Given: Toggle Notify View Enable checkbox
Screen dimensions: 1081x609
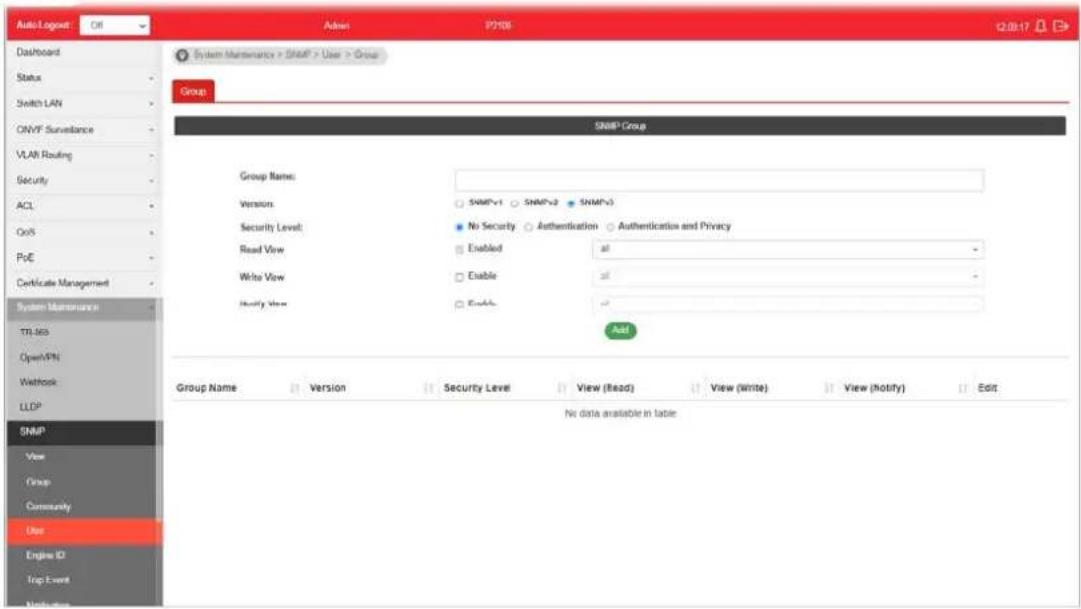Looking at the screenshot, I should pyautogui.click(x=459, y=304).
